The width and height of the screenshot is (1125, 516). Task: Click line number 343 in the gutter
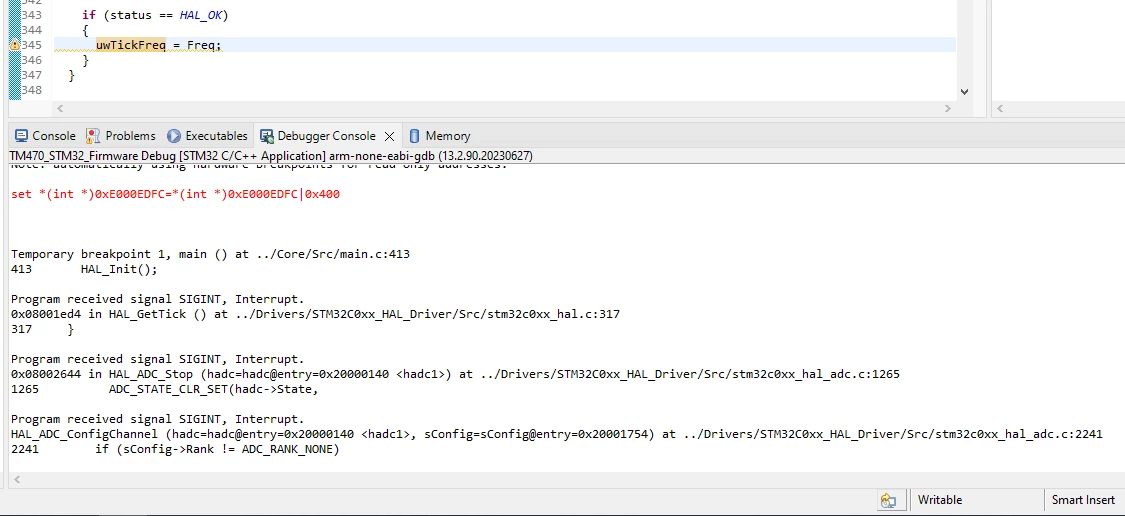coord(32,15)
